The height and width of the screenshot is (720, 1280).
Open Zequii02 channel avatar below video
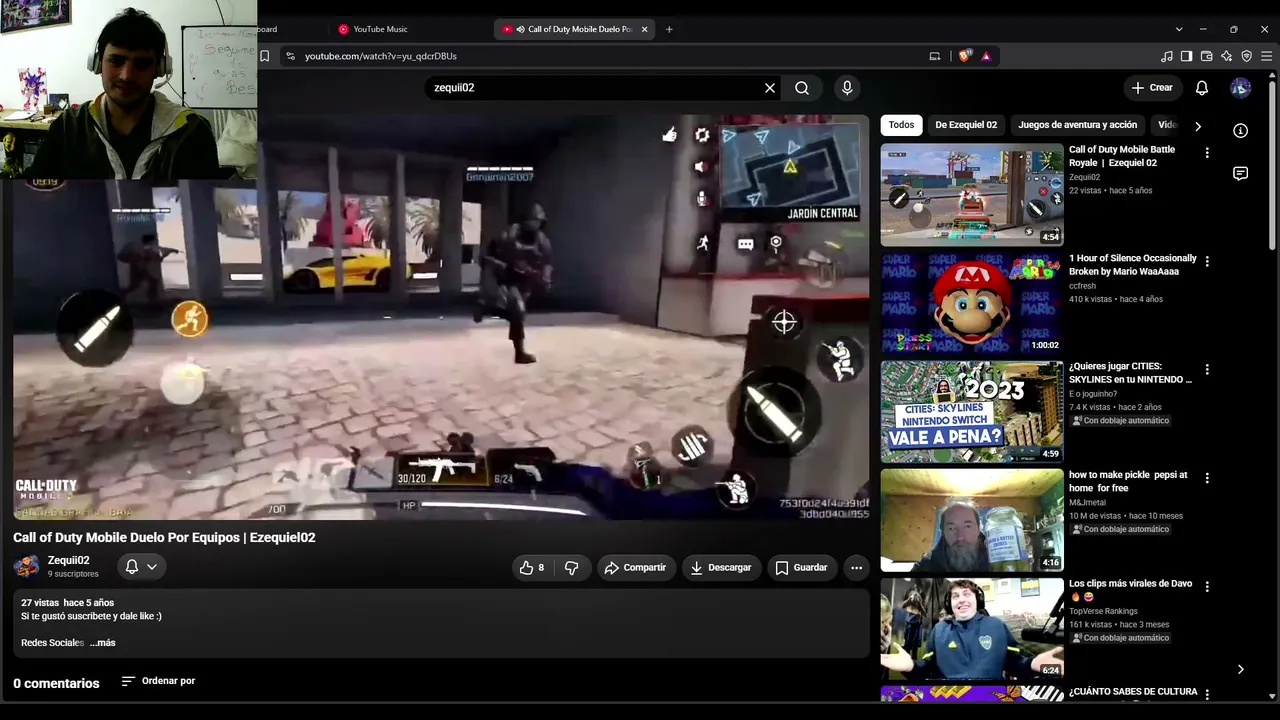coord(26,566)
